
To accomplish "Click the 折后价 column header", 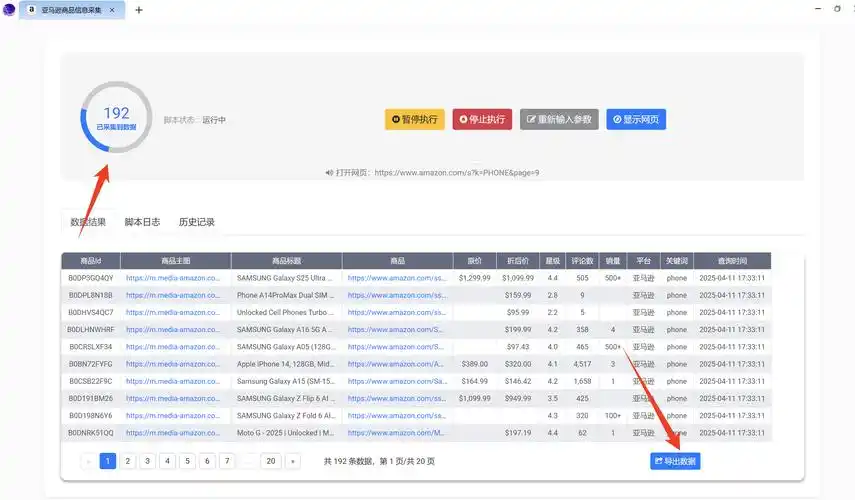I will 517,261.
